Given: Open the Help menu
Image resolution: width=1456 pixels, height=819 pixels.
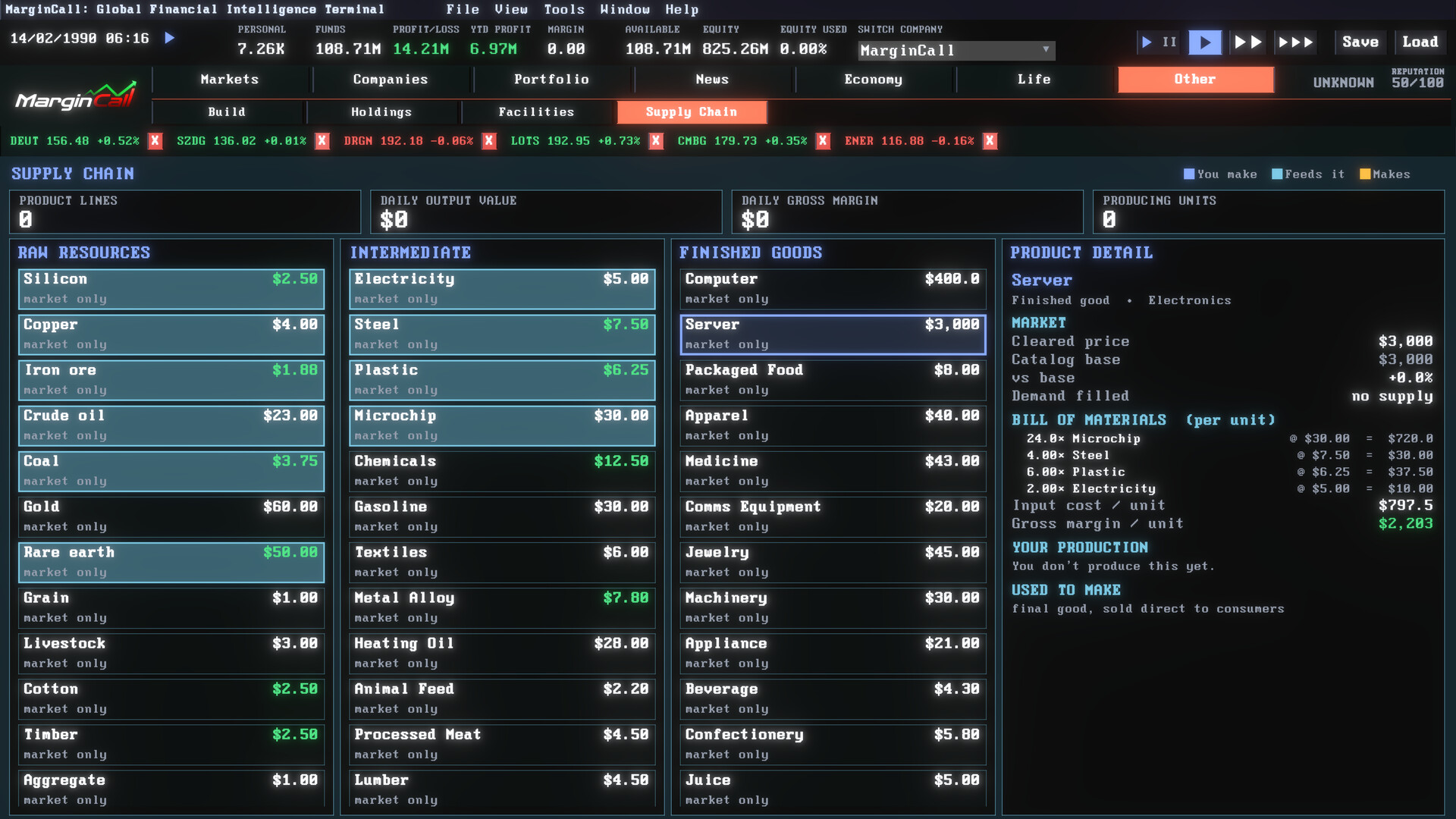Looking at the screenshot, I should point(682,9).
